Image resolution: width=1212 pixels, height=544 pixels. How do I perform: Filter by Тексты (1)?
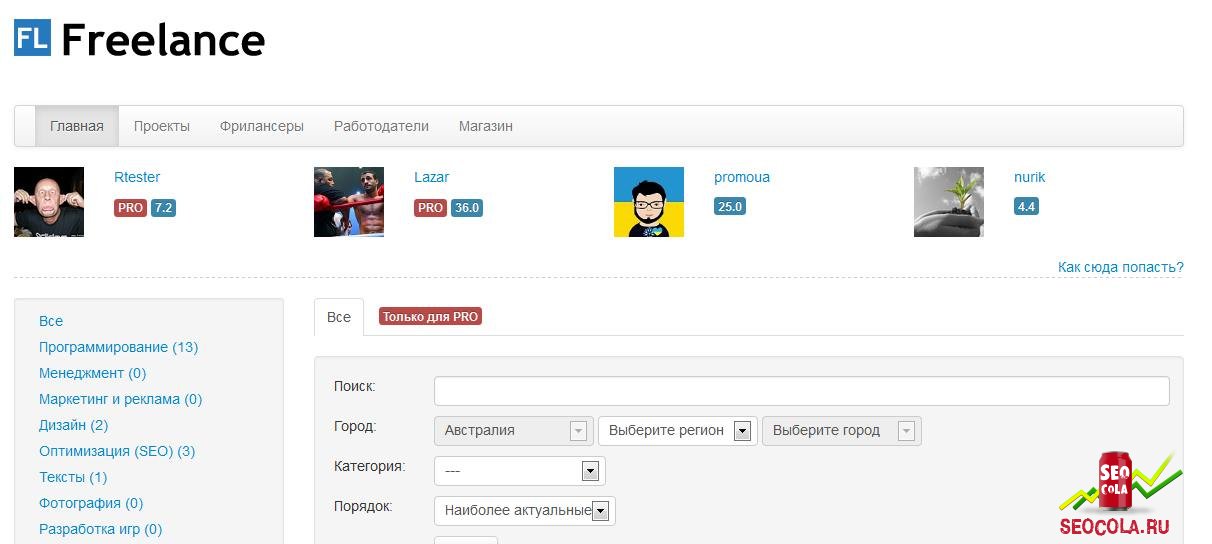click(x=73, y=477)
